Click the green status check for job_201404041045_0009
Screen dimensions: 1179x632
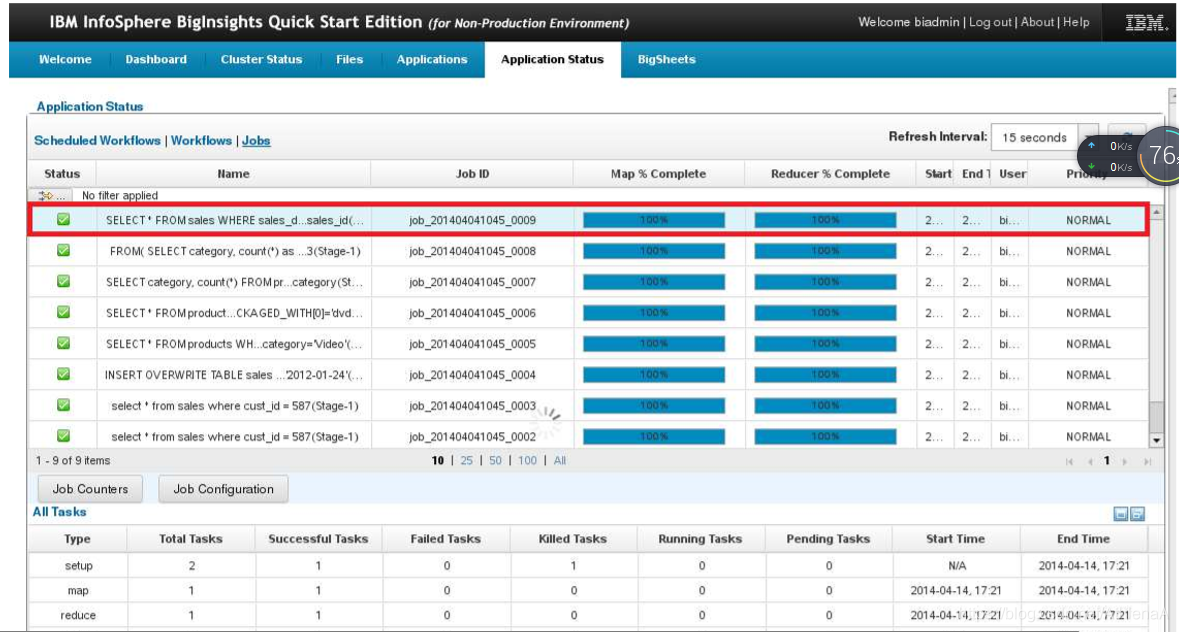point(63,219)
